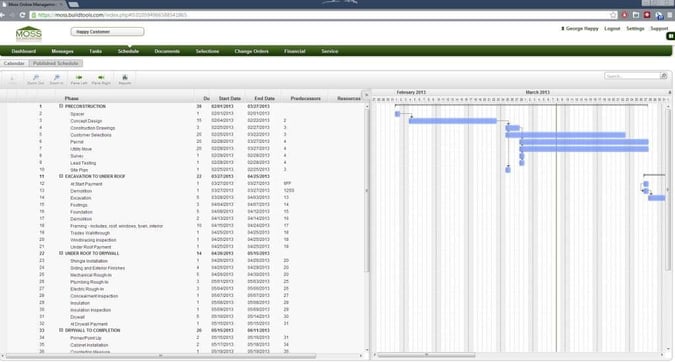This screenshot has height=362, width=675.
Task: Click the search magnifier beside Search box
Action: 663,76
